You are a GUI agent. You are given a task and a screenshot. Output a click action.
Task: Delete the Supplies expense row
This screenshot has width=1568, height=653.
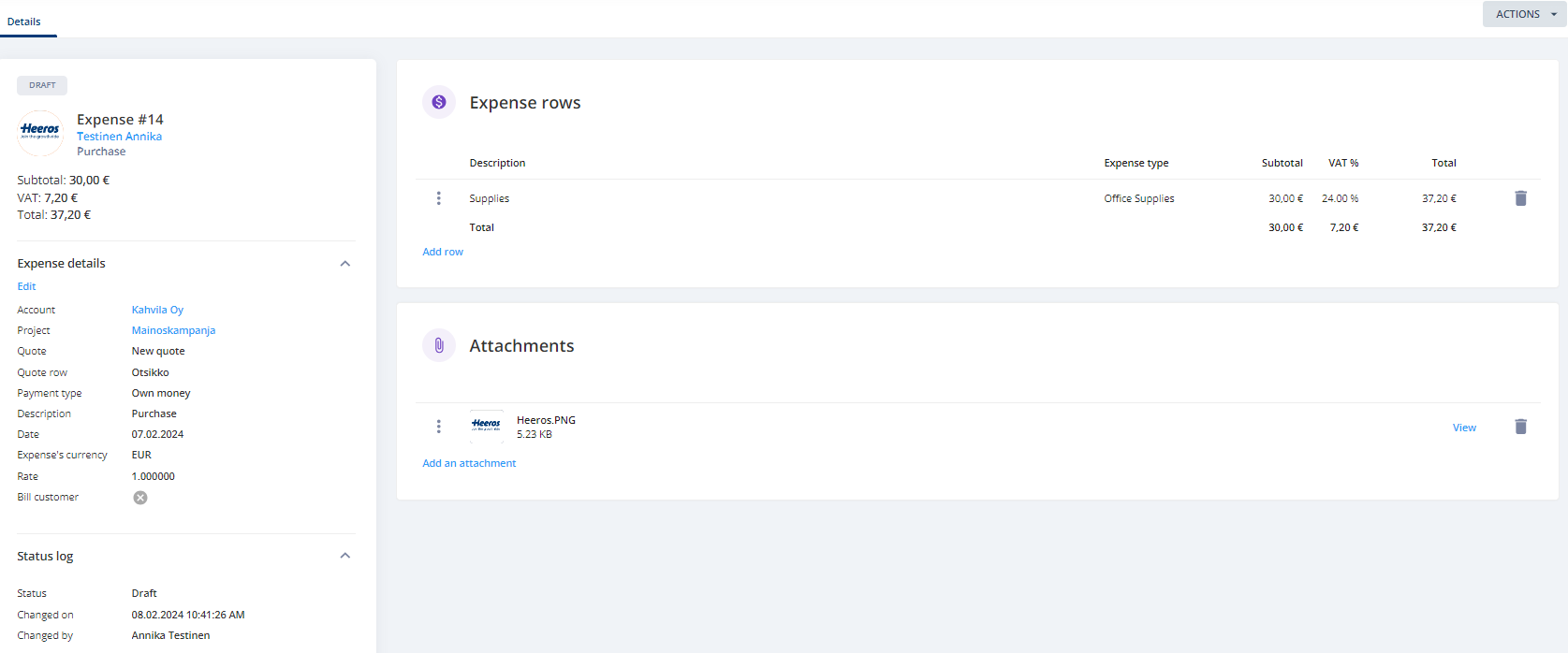tap(1520, 198)
